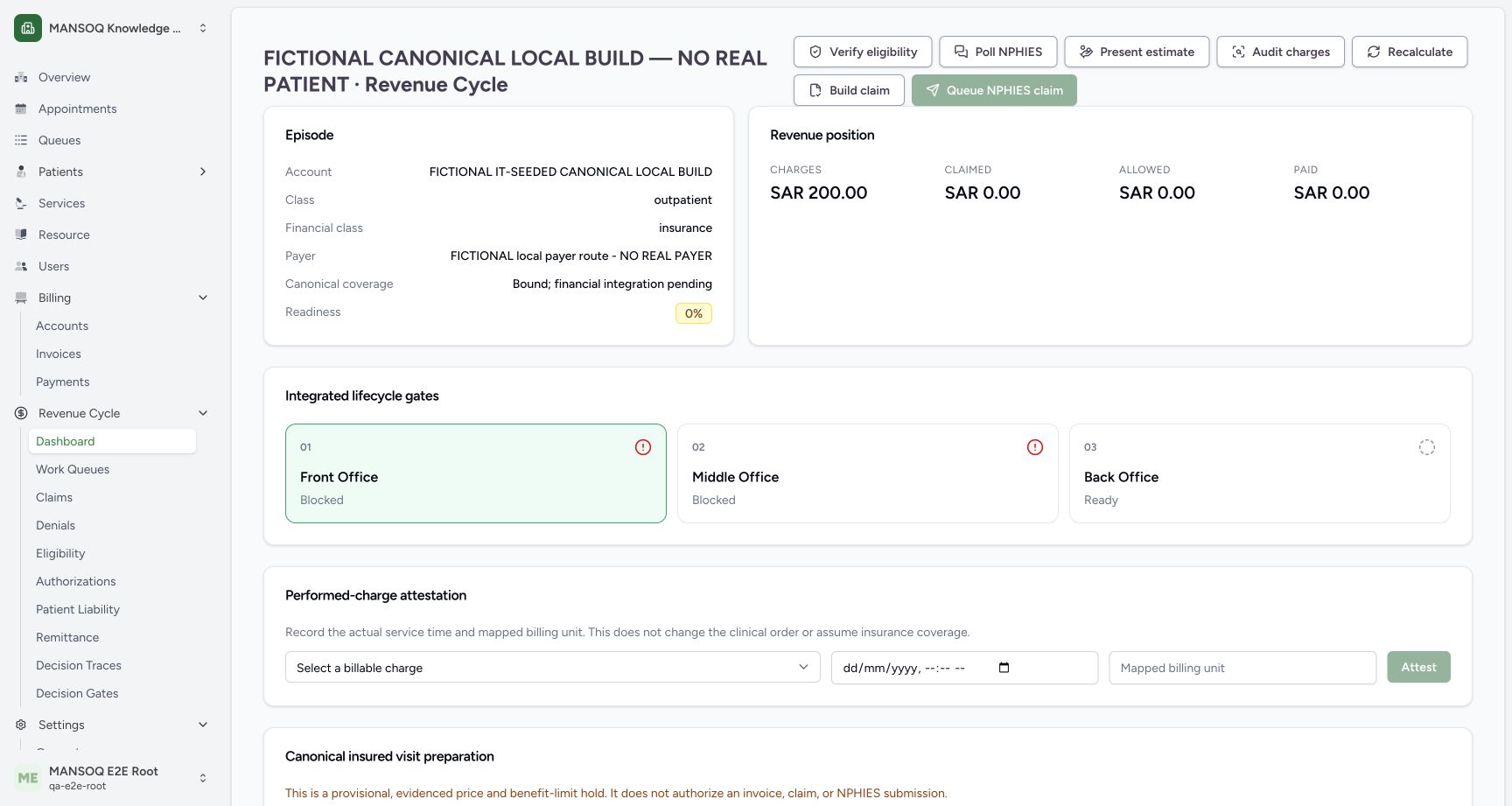Click the Present estimate button
Viewport: 1512px width, 806px height.
(1137, 52)
